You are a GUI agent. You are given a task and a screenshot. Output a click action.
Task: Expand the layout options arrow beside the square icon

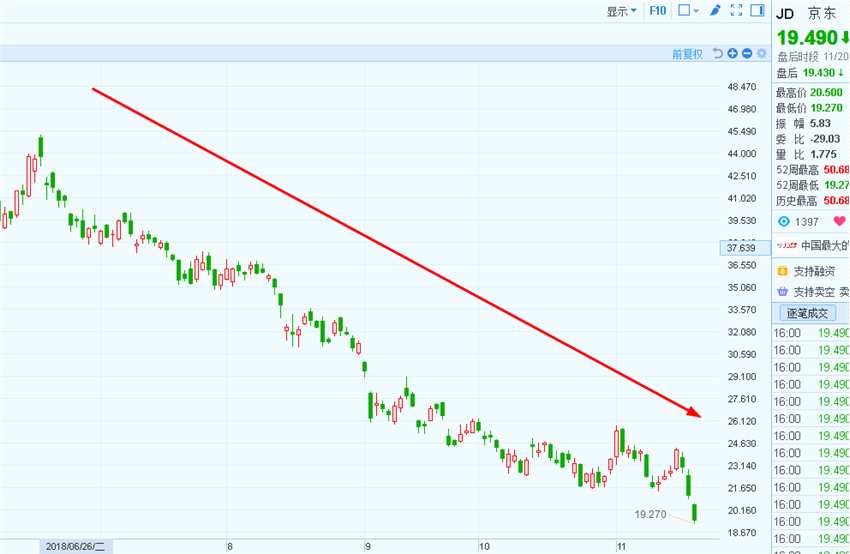[x=696, y=11]
